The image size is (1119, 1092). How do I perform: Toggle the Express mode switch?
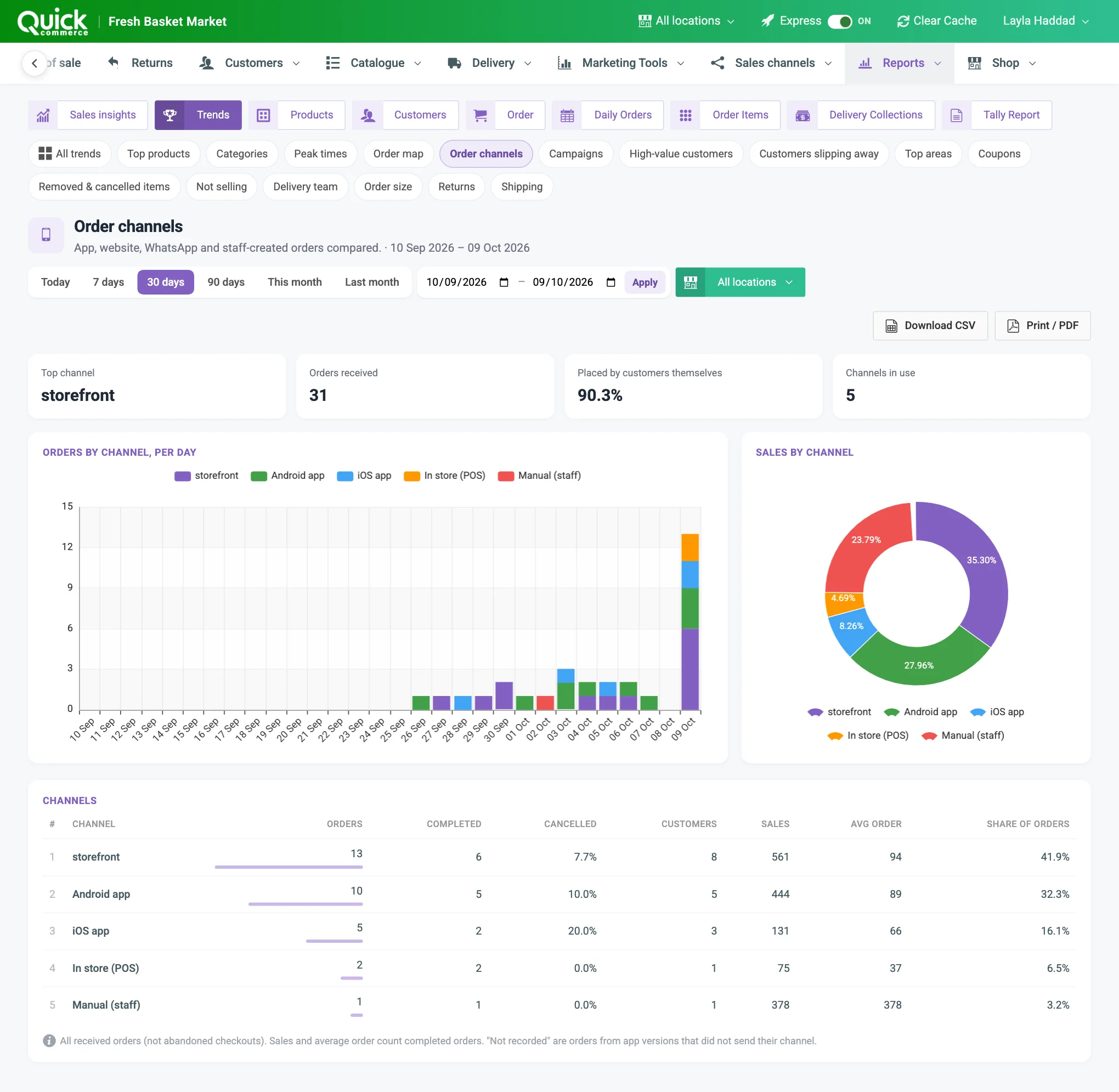(840, 21)
